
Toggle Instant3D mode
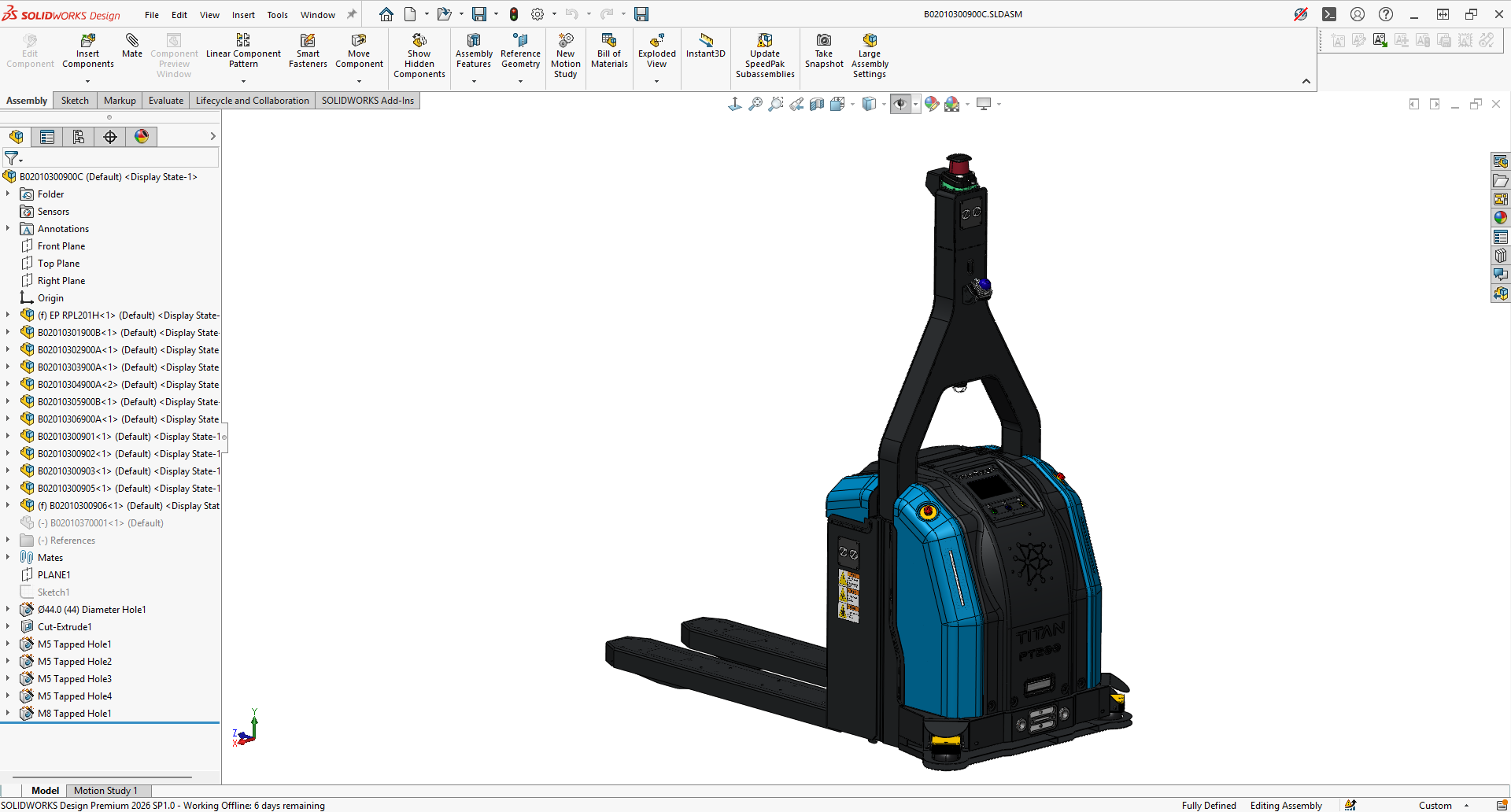coord(706,41)
